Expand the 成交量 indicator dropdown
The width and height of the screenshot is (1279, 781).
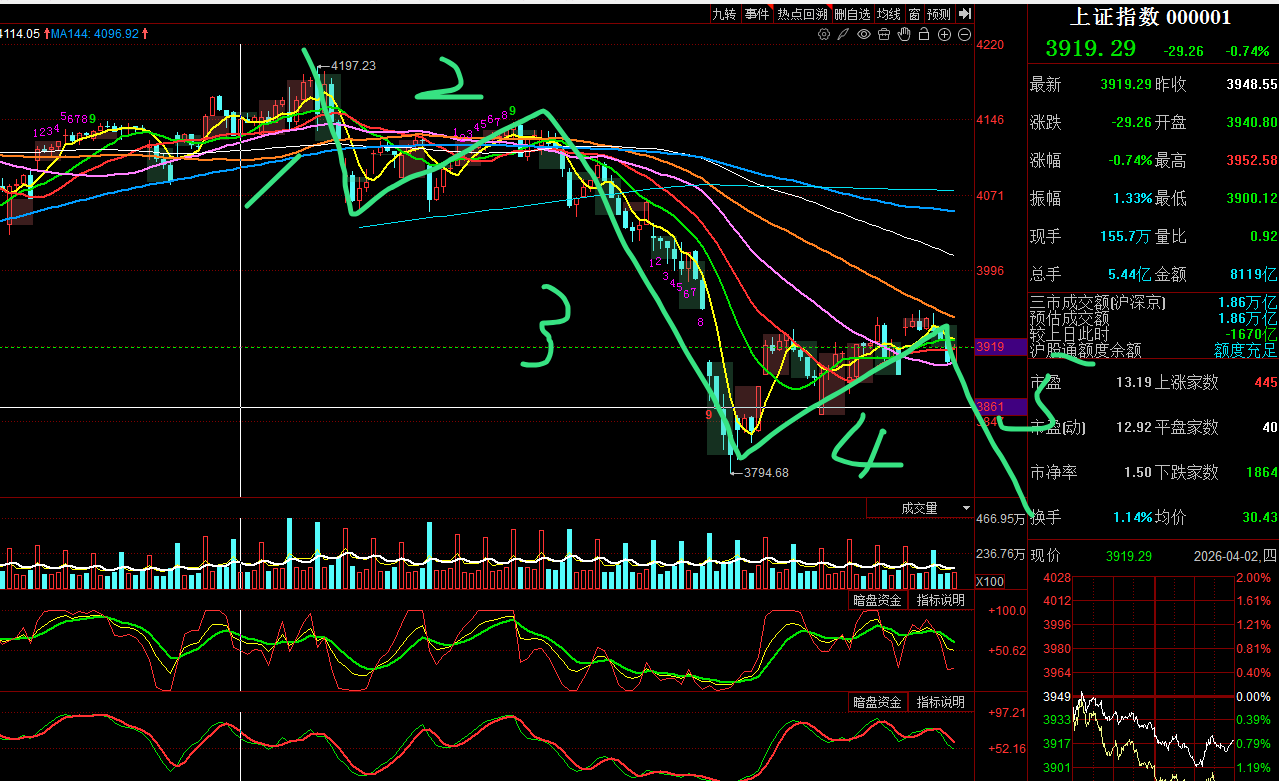pos(966,508)
